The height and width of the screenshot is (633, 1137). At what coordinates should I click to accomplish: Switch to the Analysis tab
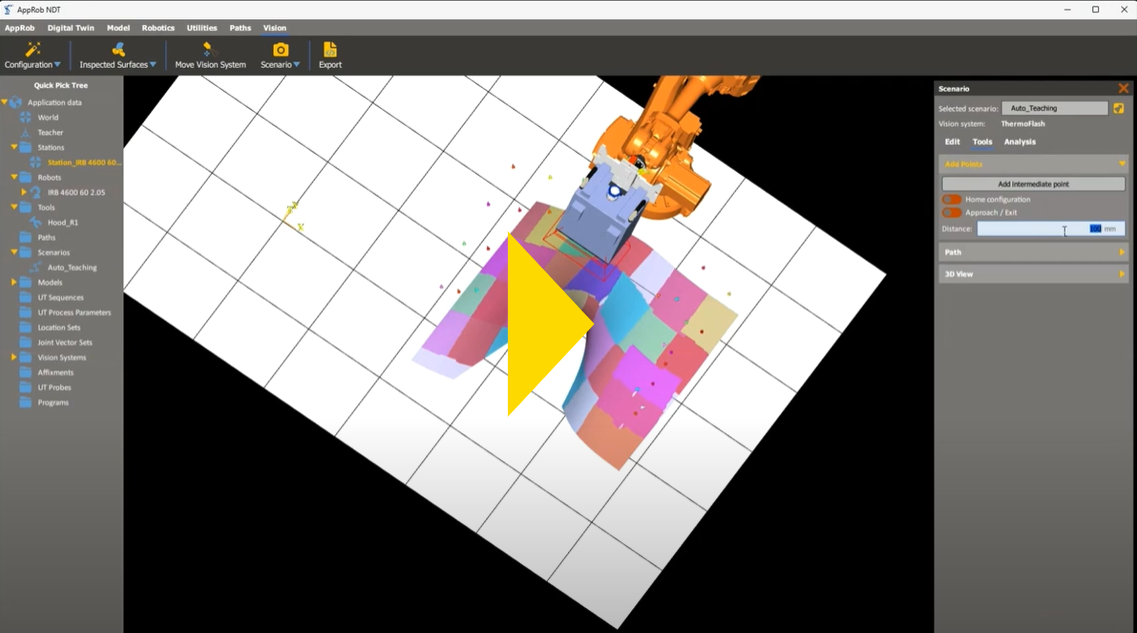1019,142
